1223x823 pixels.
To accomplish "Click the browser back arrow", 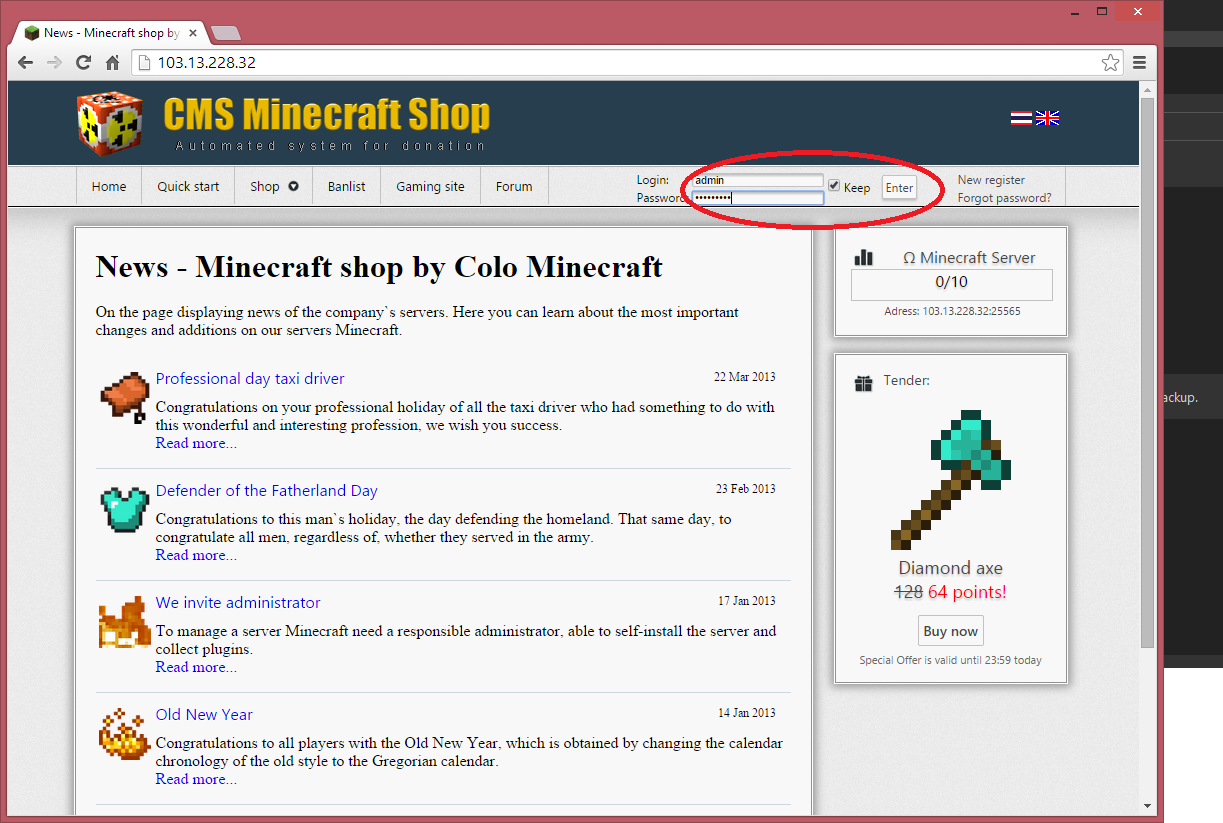I will pos(26,62).
